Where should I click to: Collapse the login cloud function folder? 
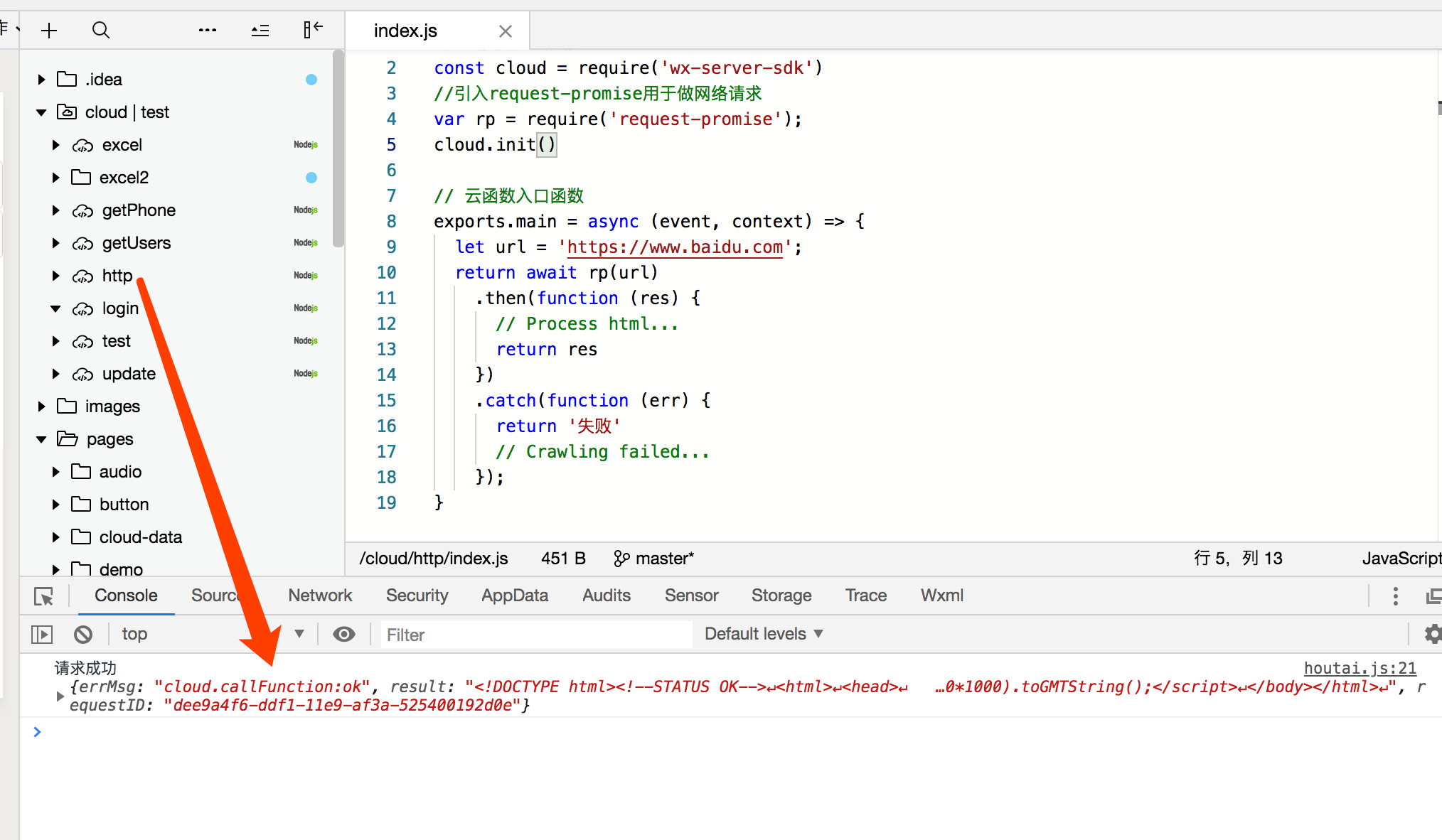[x=55, y=308]
